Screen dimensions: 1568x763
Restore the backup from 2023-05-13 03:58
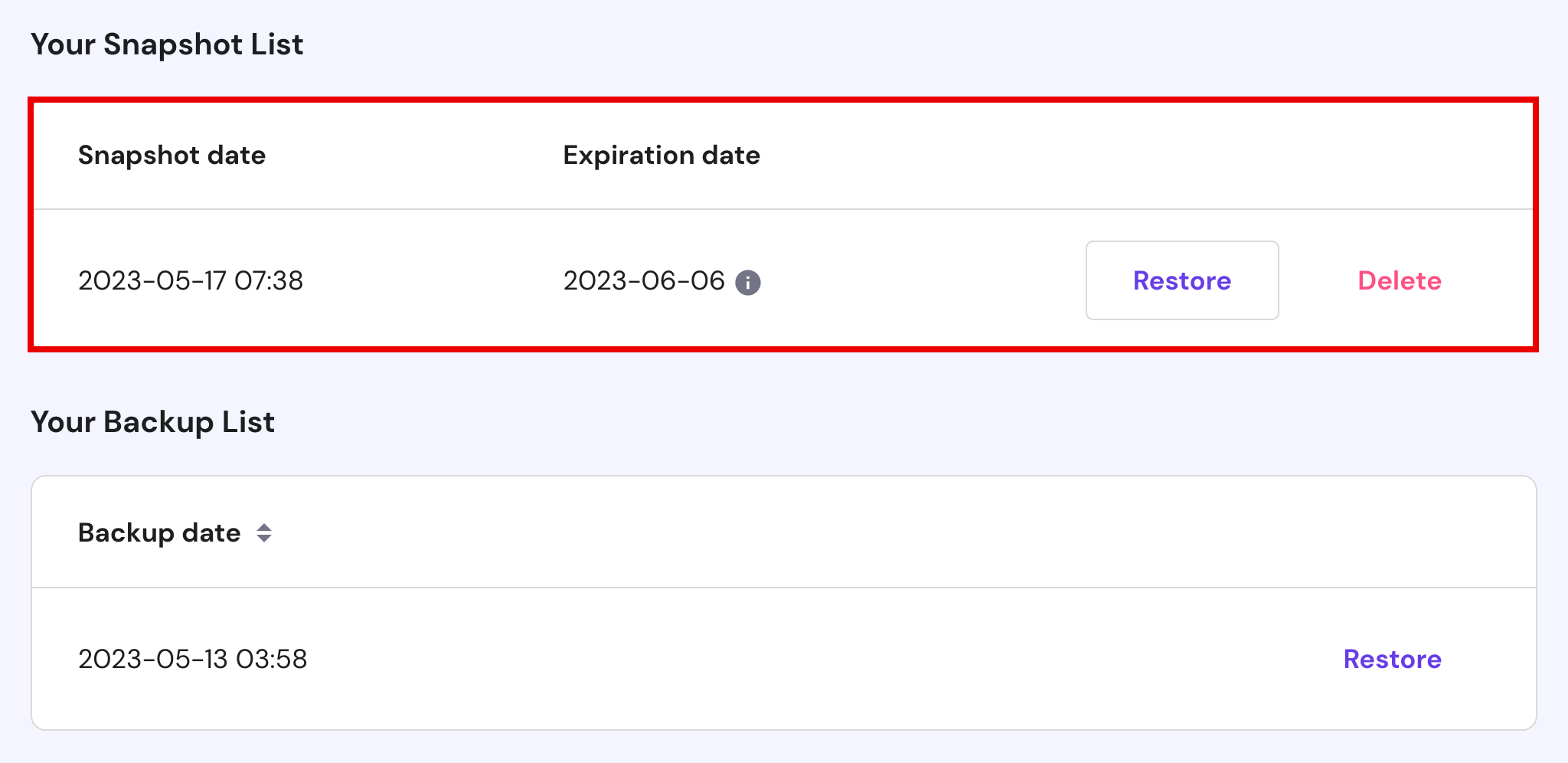tap(1391, 659)
